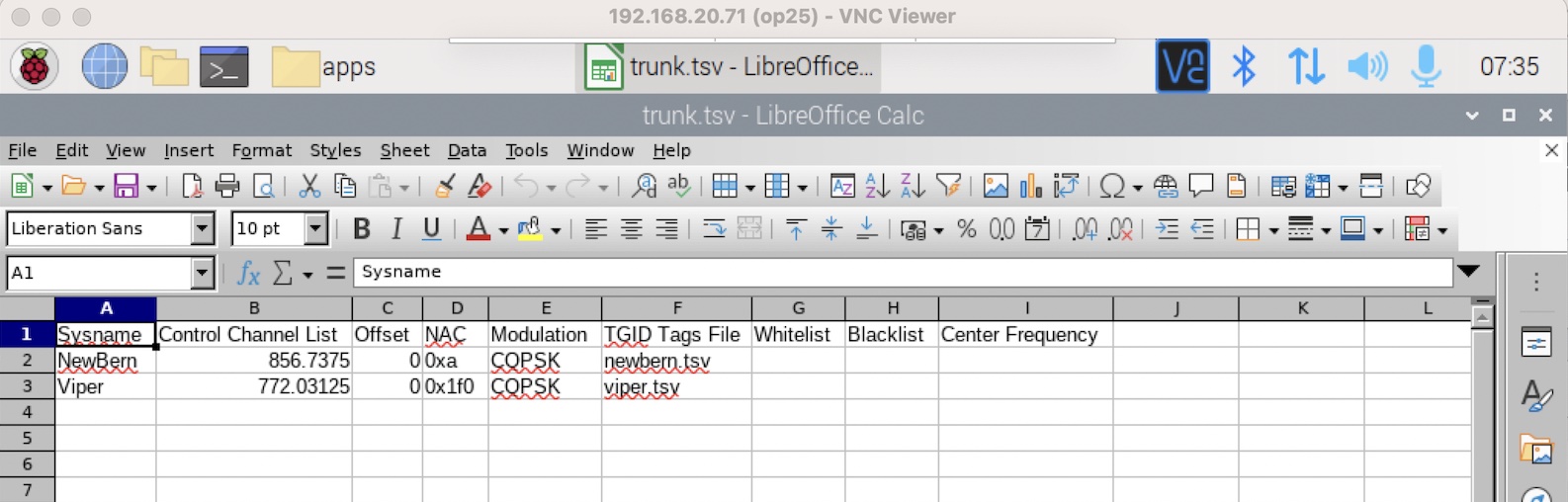This screenshot has width=1568, height=502.
Task: Click the AutoFilter funnel icon
Action: click(x=948, y=186)
